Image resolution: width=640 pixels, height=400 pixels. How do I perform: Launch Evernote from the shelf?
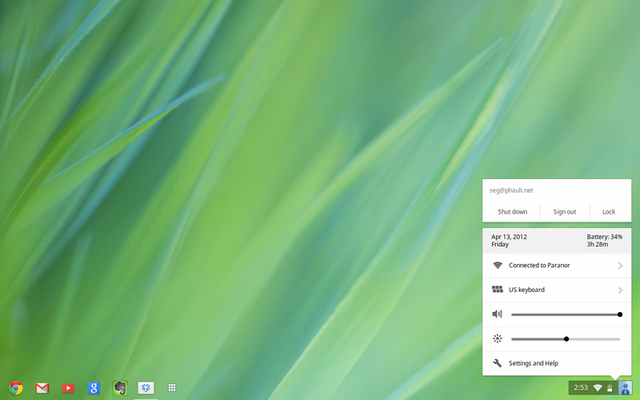click(x=120, y=388)
